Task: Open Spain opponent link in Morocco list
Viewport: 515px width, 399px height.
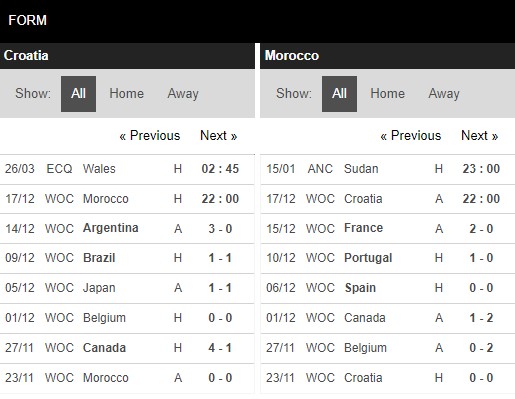Action: 360,288
